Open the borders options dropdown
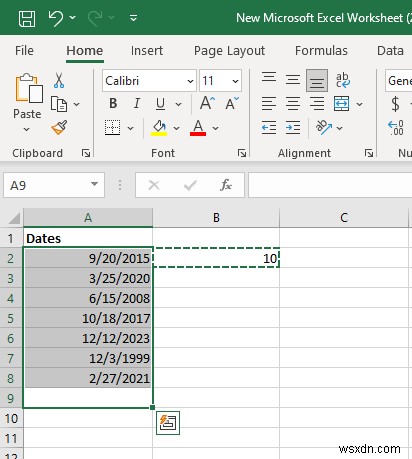 tap(130, 128)
